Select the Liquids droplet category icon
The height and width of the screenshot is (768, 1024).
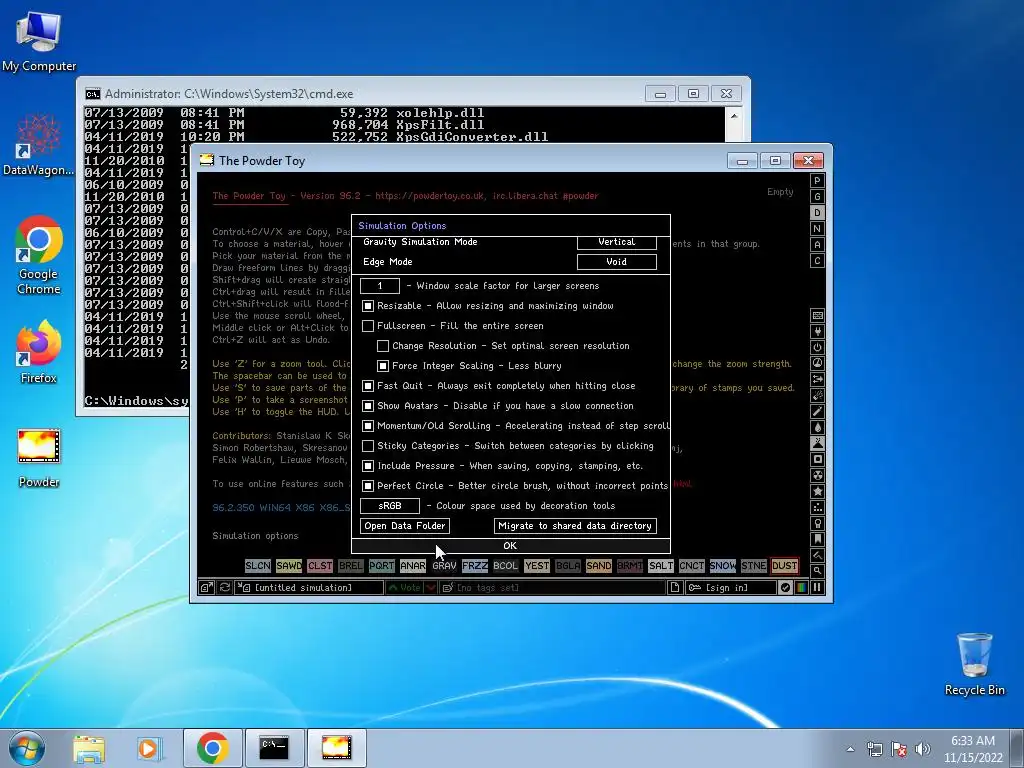[817, 427]
